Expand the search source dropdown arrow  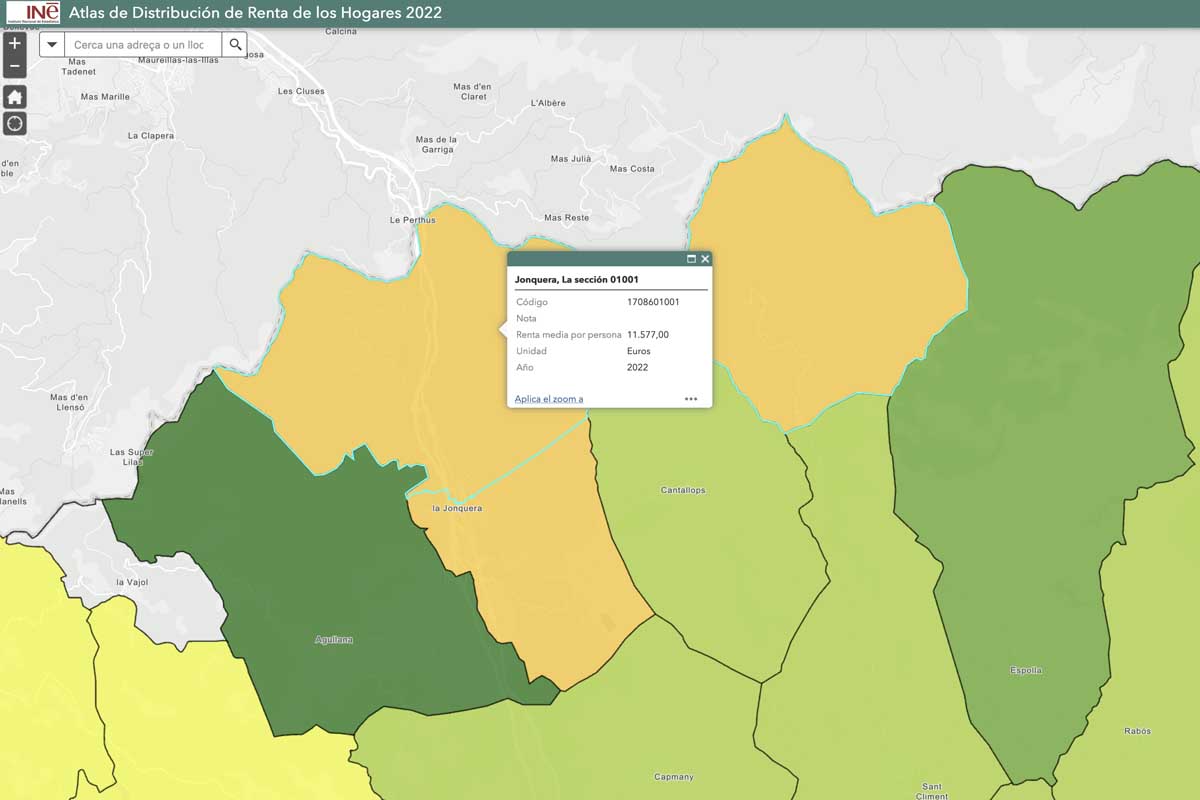[x=52, y=45]
